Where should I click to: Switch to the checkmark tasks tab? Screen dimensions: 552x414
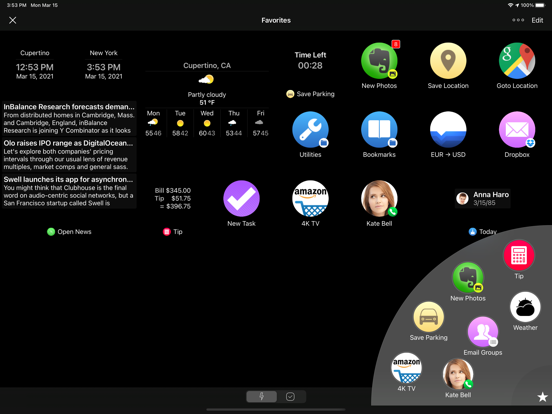coord(290,397)
